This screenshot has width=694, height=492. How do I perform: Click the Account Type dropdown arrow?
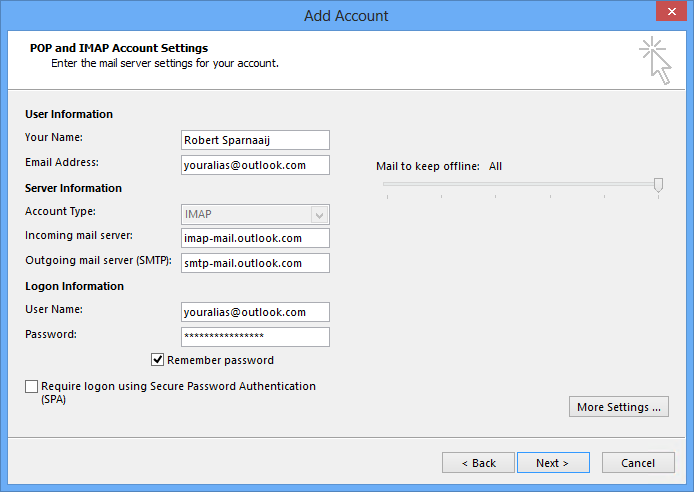319,215
